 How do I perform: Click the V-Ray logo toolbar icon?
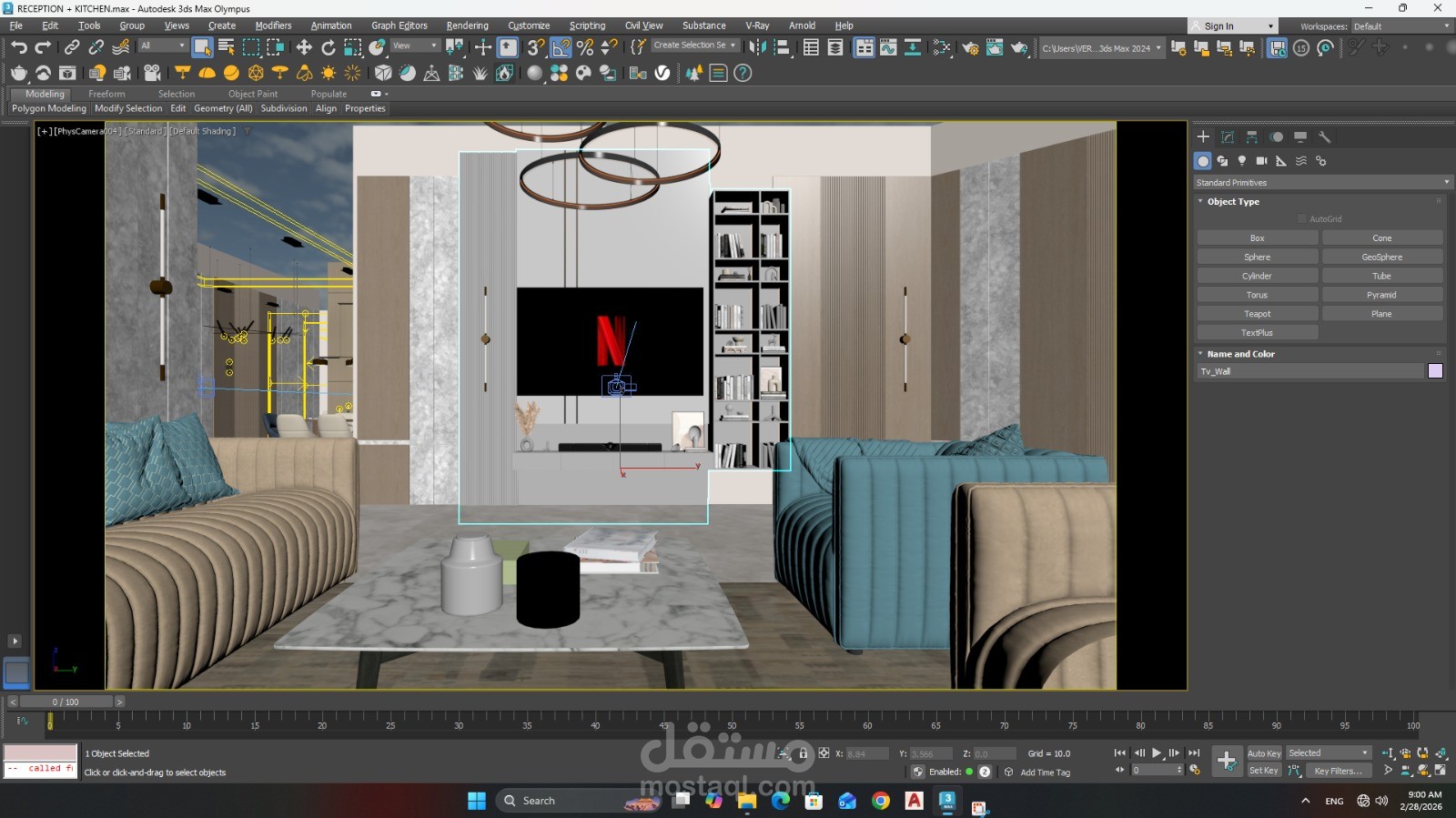point(662,73)
